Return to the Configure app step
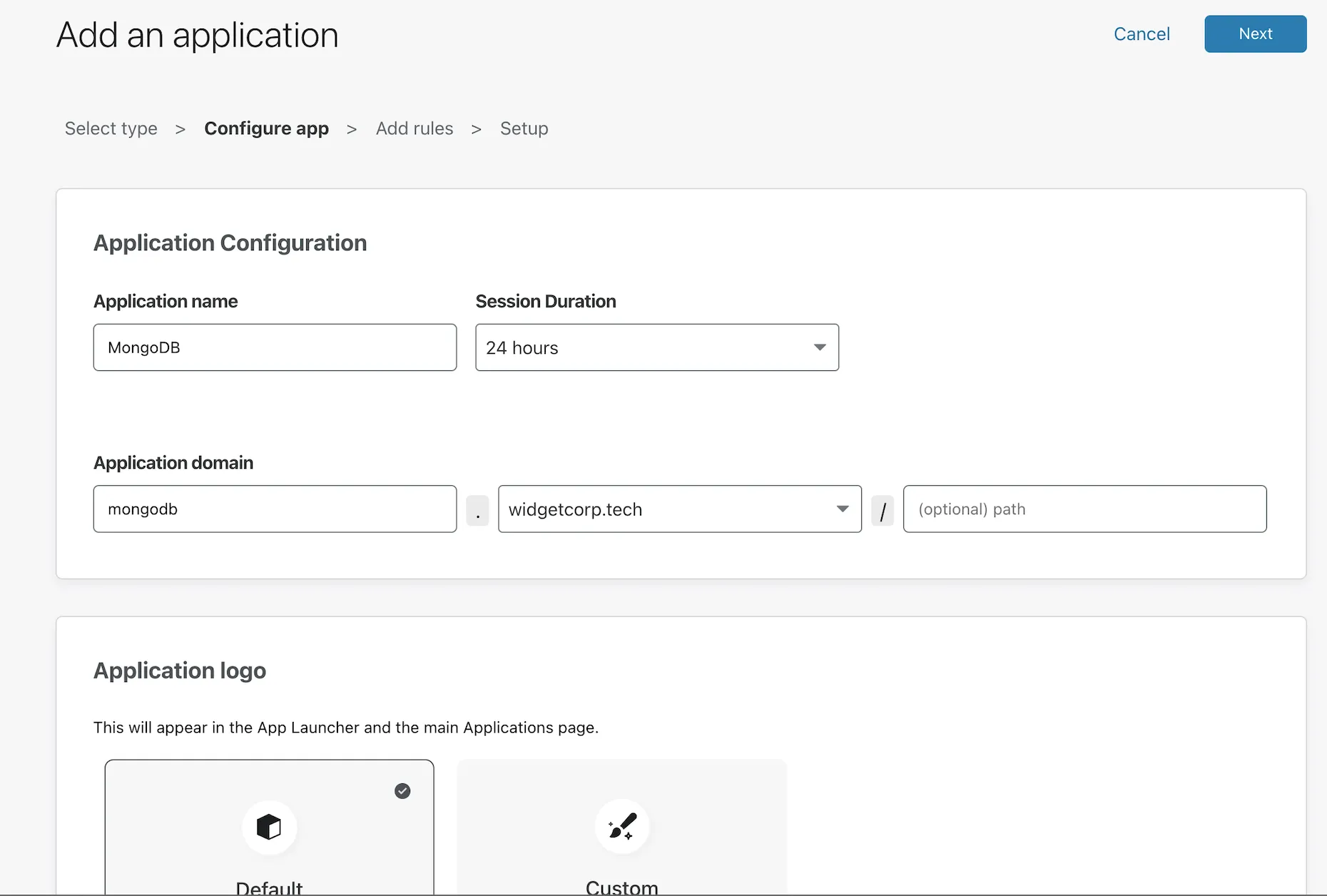Image resolution: width=1327 pixels, height=896 pixels. pos(266,128)
